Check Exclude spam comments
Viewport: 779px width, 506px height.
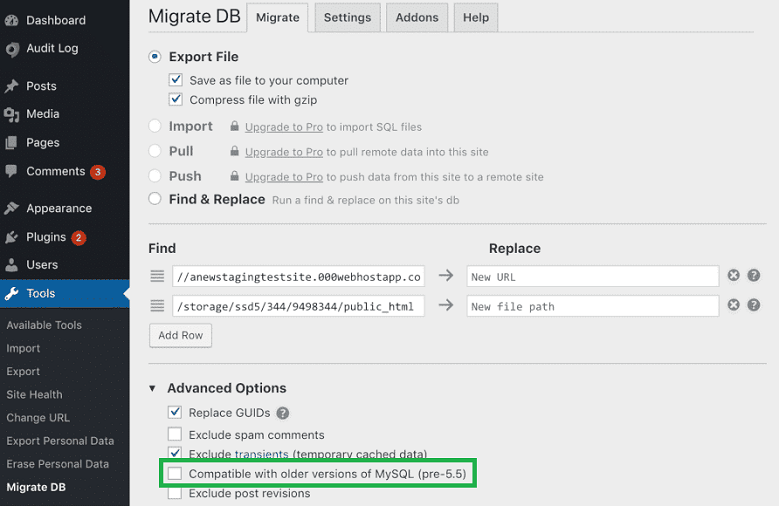coord(174,434)
